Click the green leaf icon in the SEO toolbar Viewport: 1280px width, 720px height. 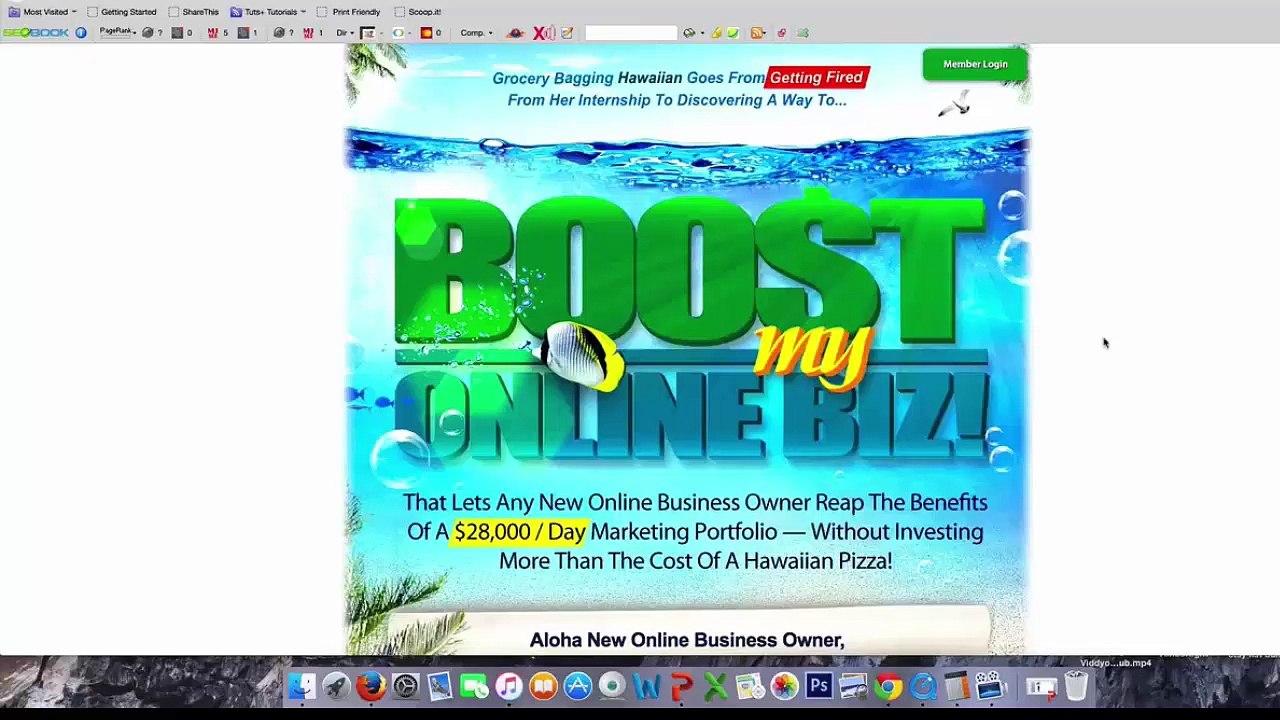coord(732,33)
